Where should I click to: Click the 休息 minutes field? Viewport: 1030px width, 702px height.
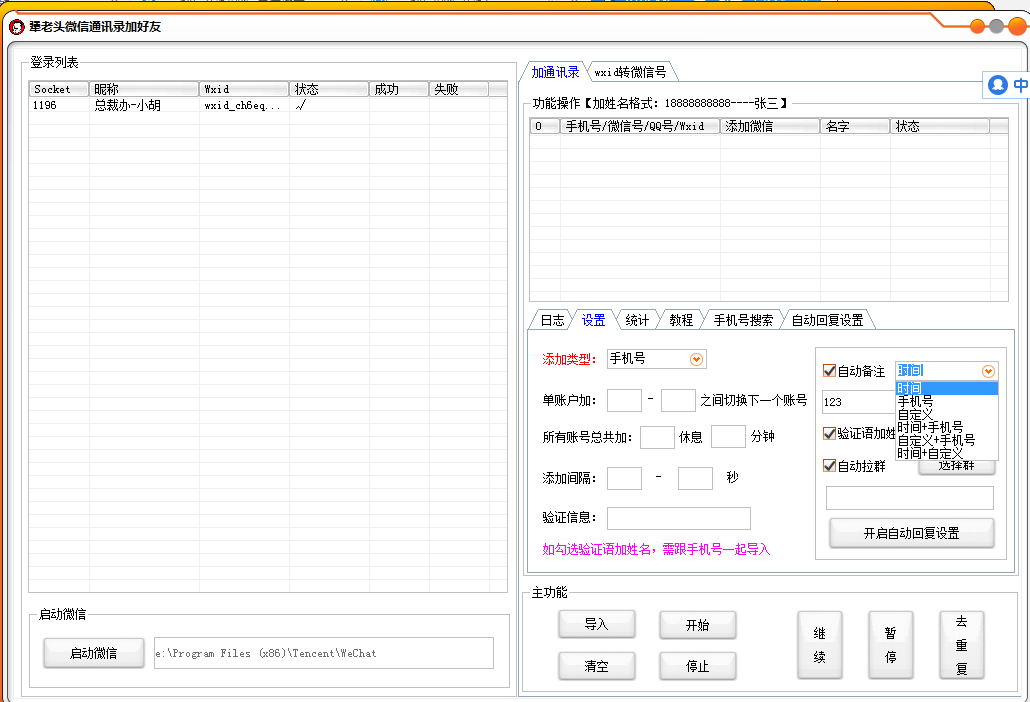728,437
